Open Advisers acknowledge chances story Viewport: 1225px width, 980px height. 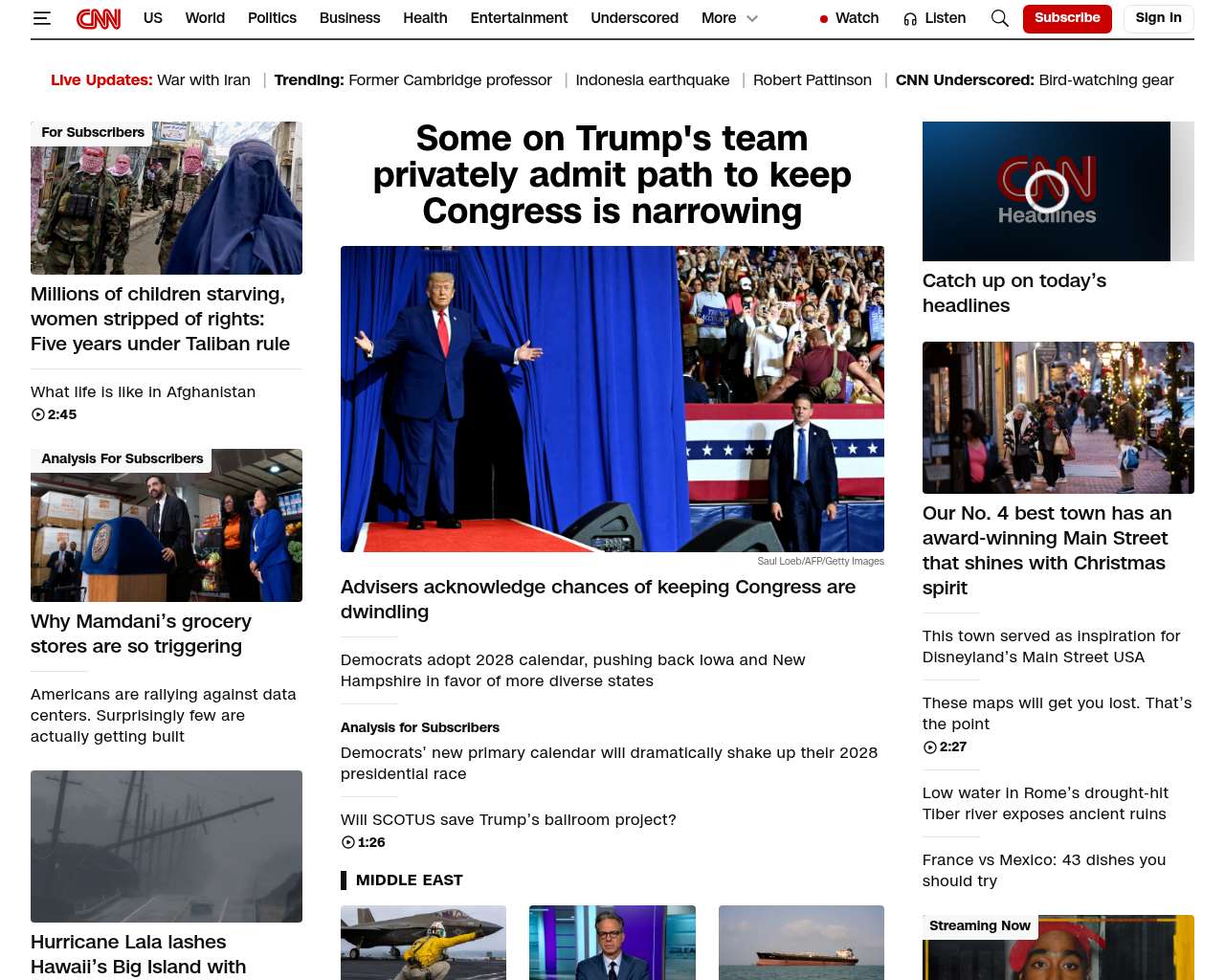click(x=598, y=599)
